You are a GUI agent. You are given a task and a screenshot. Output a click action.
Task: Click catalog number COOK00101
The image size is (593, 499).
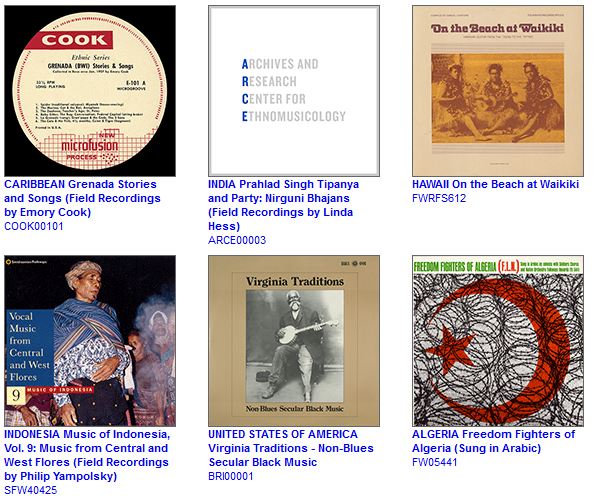[x=34, y=226]
